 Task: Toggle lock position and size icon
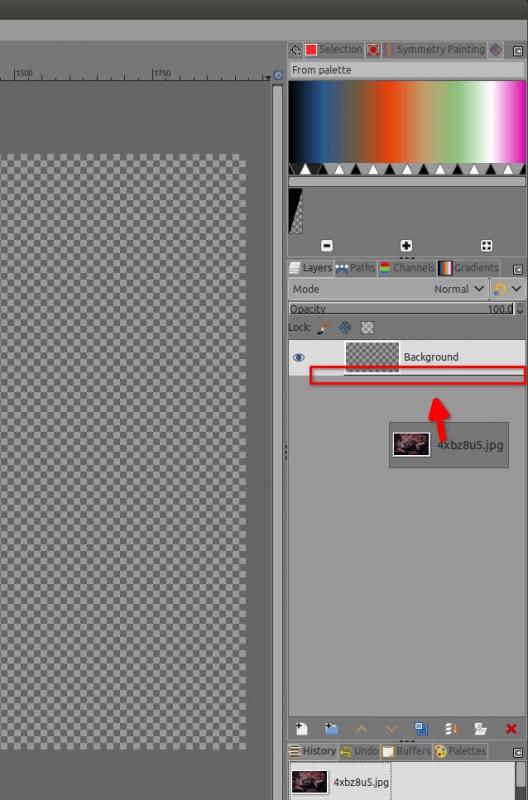(345, 328)
